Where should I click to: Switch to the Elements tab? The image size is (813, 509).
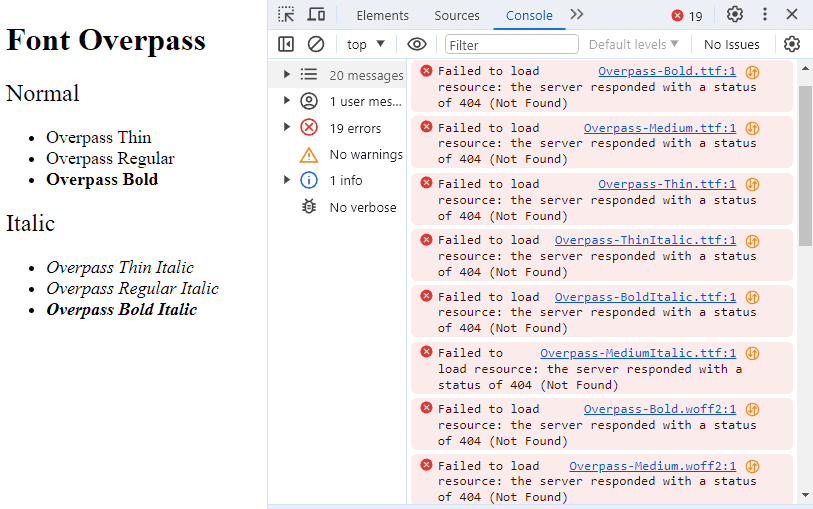[382, 16]
